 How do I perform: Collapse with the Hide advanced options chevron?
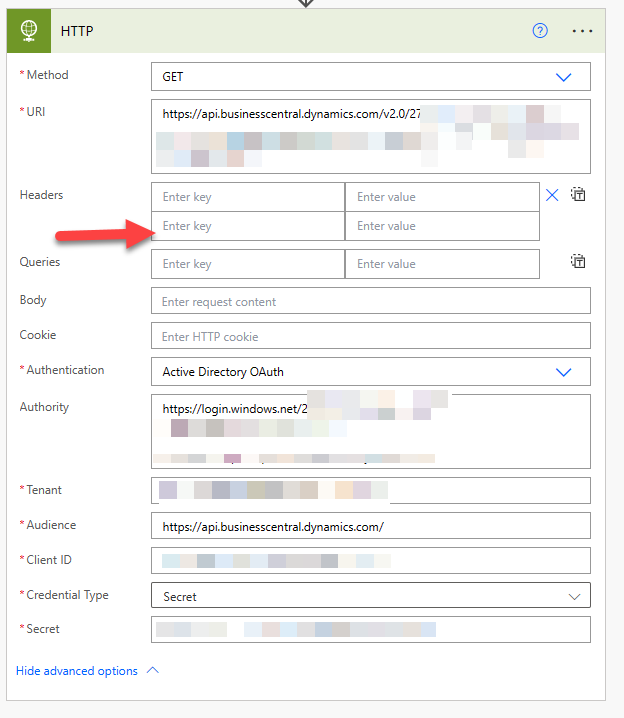pos(152,670)
